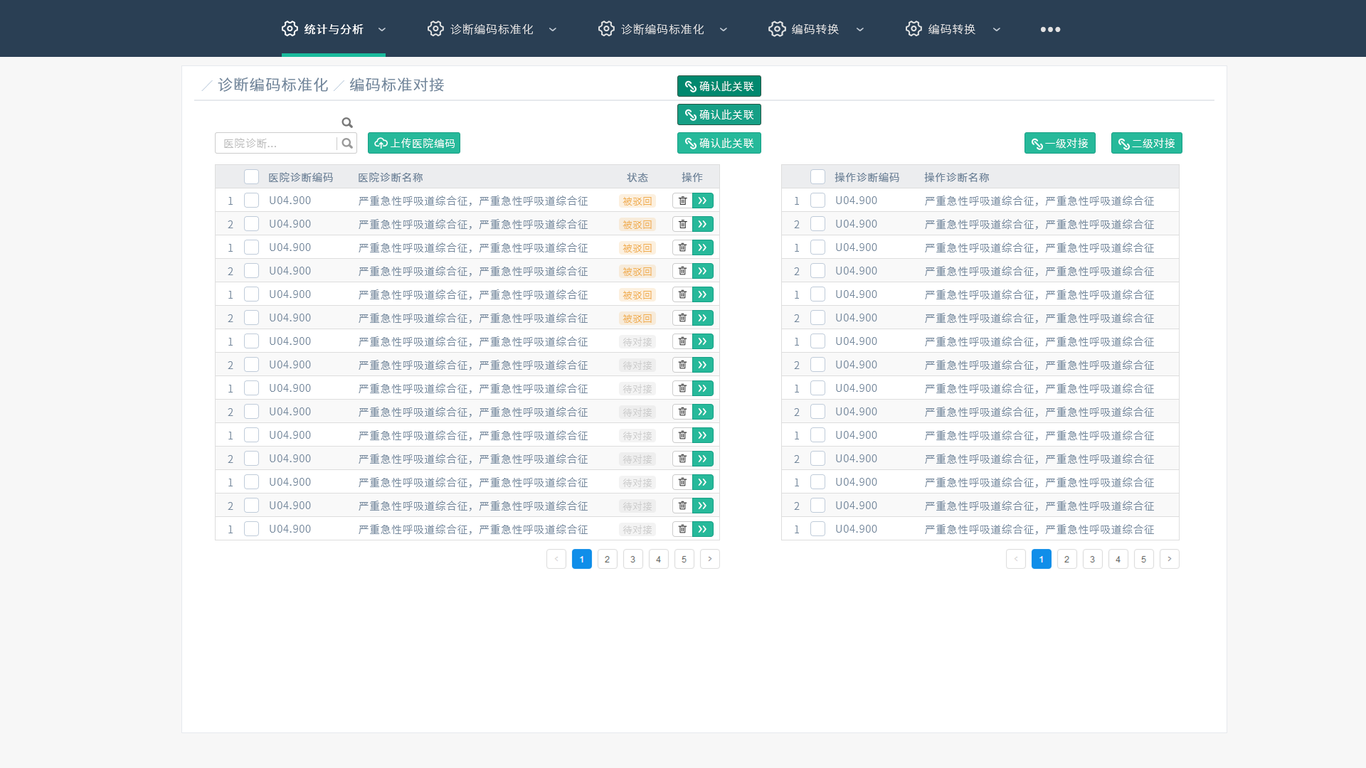Open the three-dot more menu in navigation

click(x=1050, y=29)
